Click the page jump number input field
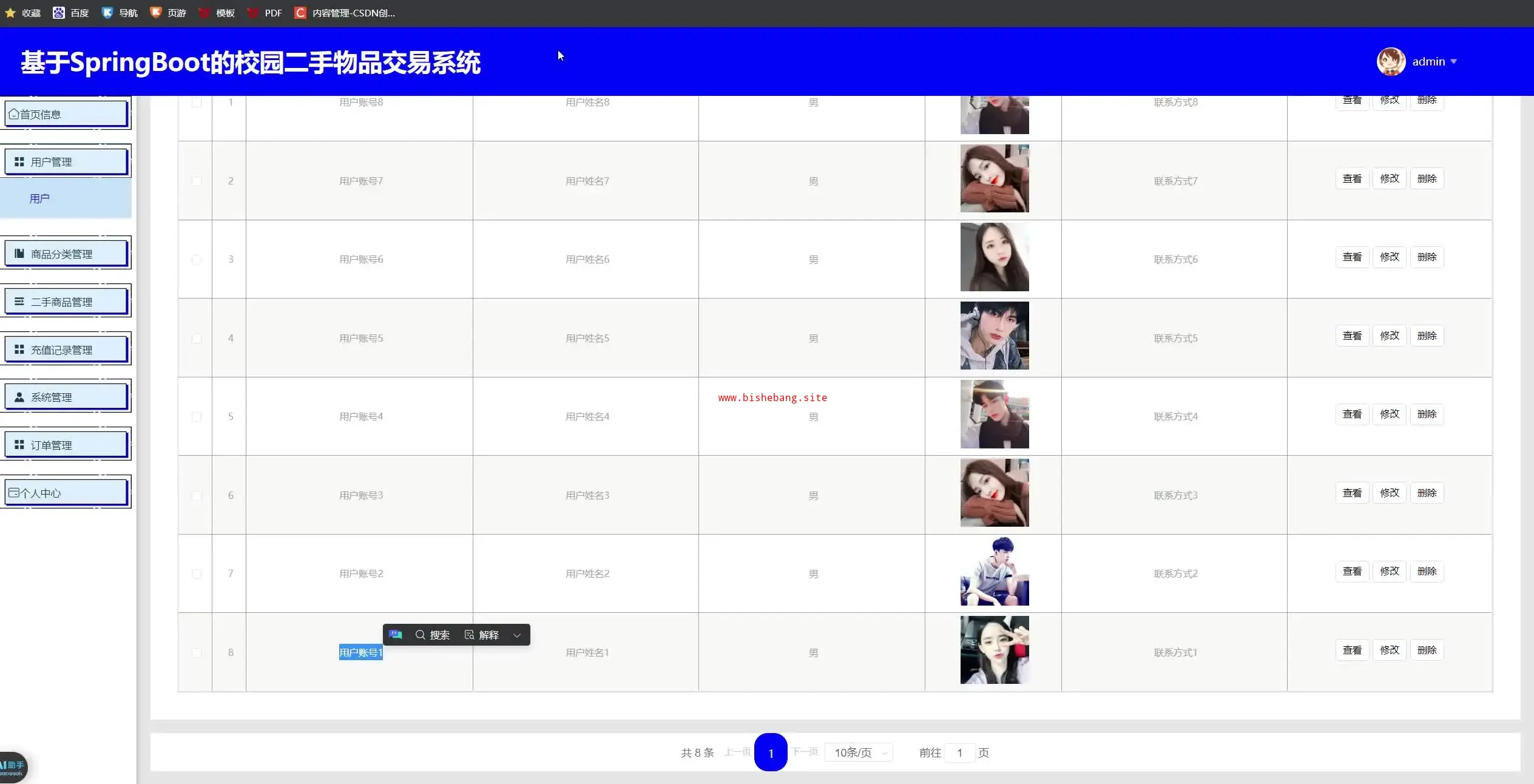This screenshot has width=1534, height=784. [x=959, y=752]
